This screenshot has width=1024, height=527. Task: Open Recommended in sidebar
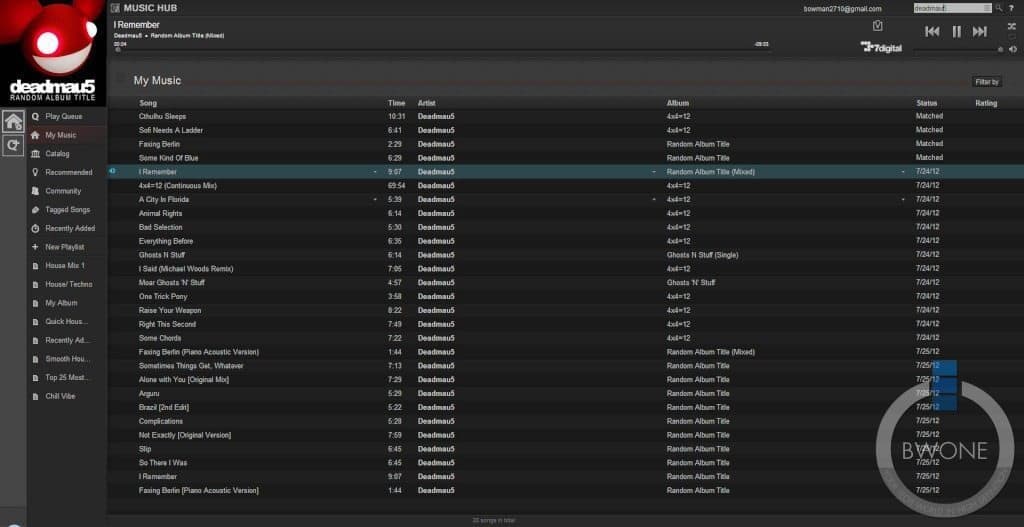pos(69,172)
